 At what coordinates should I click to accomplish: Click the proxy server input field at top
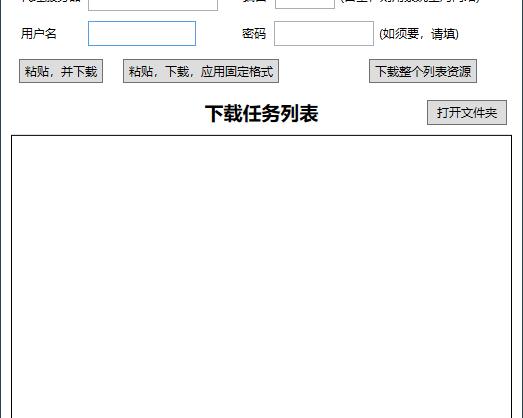(153, 5)
